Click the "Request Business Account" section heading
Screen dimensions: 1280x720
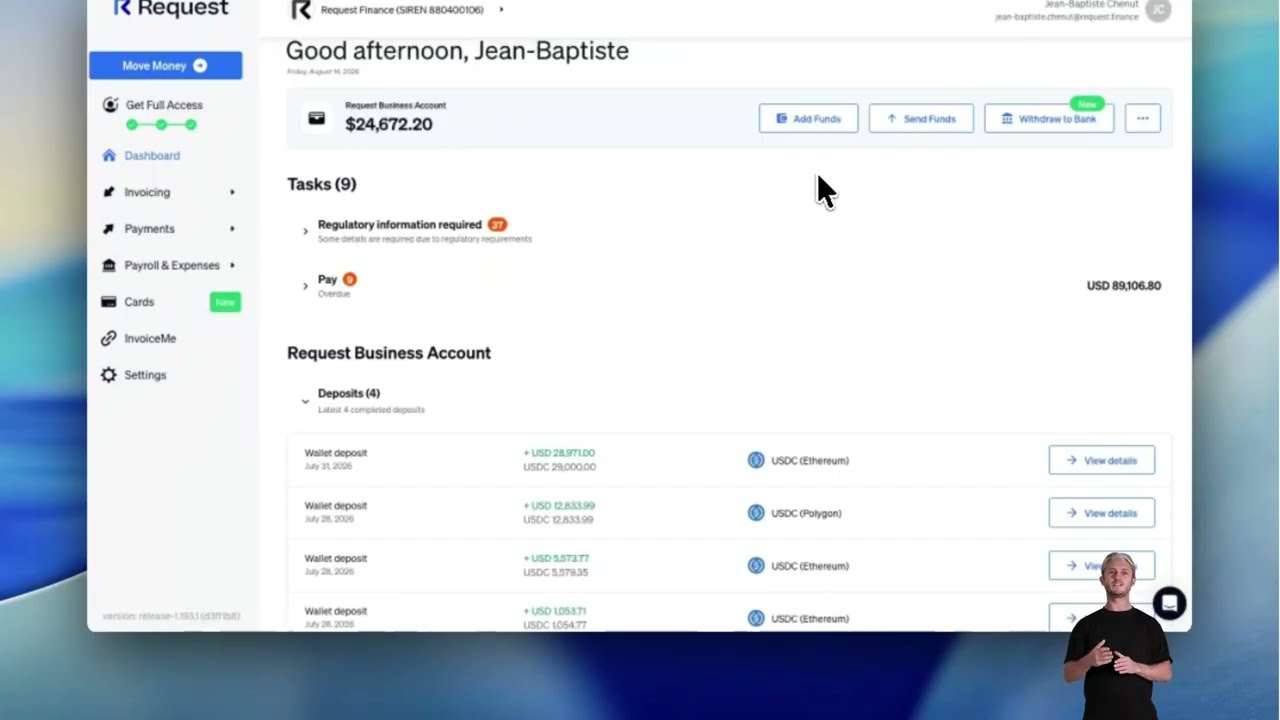coord(389,353)
